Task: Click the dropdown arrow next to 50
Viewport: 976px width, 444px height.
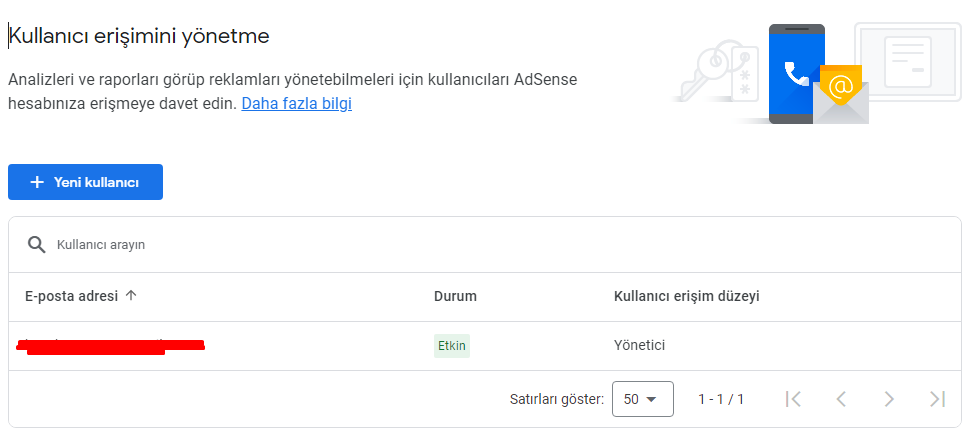Action: point(652,399)
